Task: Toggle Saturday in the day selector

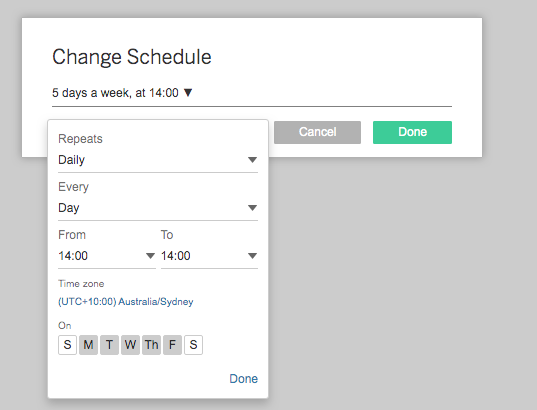Action: [193, 345]
